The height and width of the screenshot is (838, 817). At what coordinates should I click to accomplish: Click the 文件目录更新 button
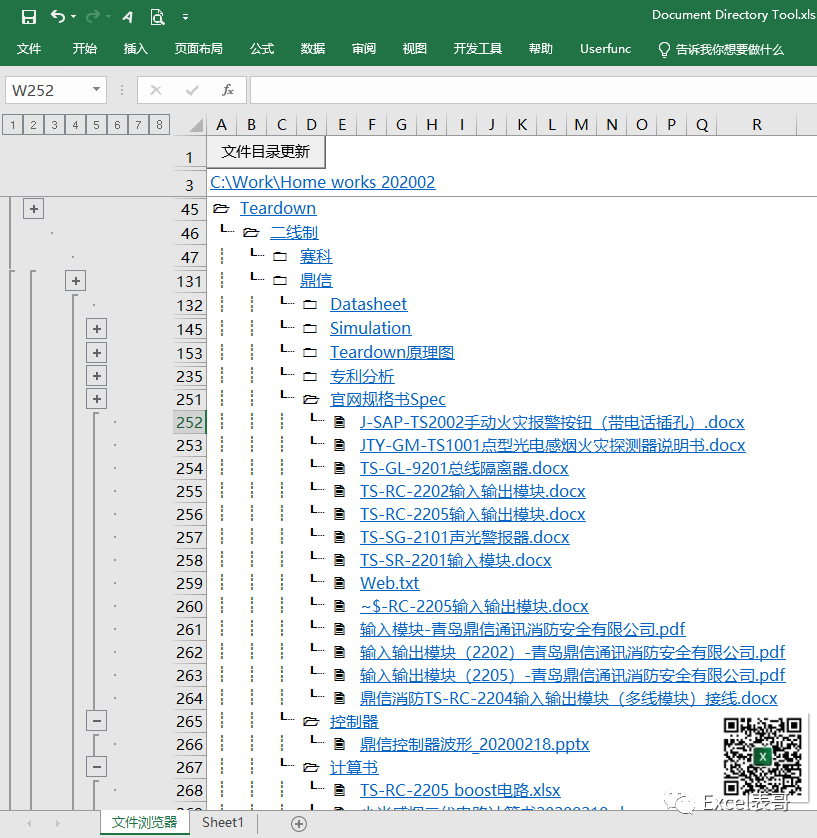pos(266,152)
